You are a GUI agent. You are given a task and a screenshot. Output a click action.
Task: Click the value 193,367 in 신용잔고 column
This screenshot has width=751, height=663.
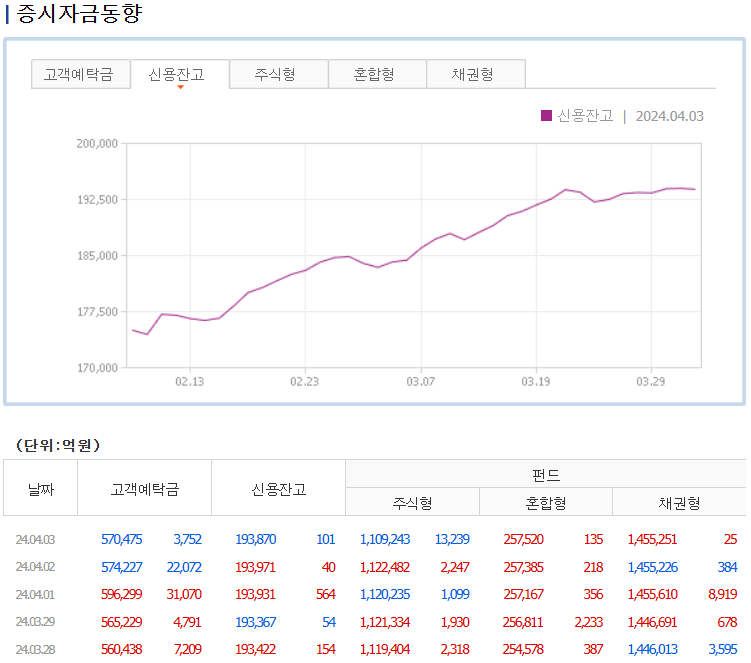pyautogui.click(x=256, y=622)
